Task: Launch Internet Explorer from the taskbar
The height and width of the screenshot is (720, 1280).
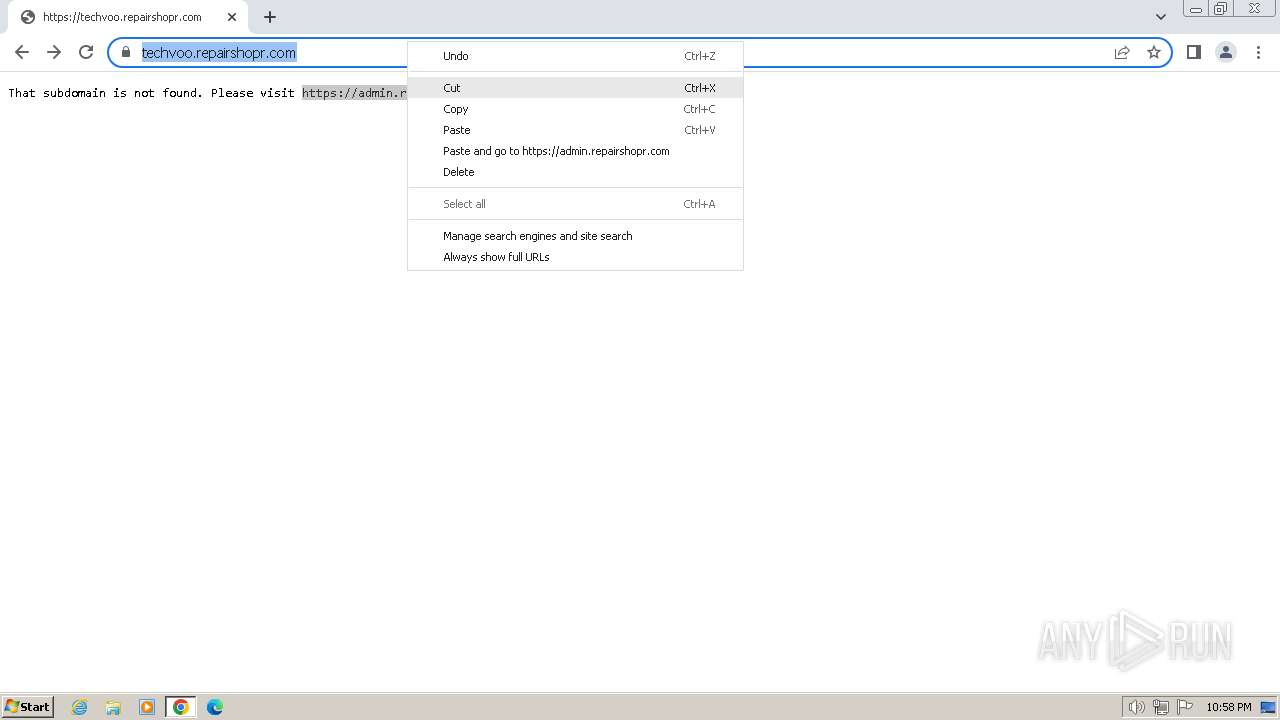Action: tap(80, 707)
